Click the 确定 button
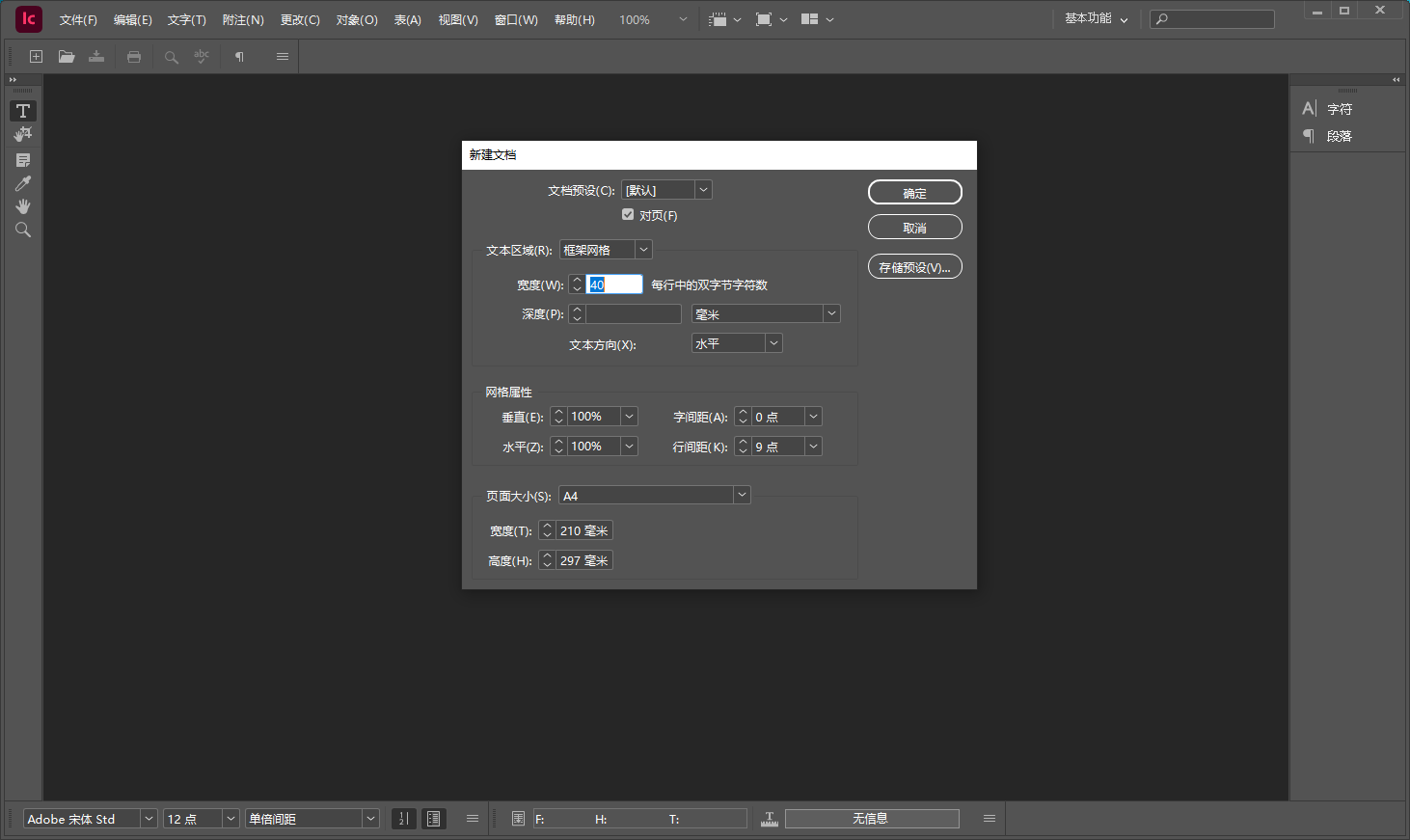Image resolution: width=1410 pixels, height=840 pixels. 915,193
